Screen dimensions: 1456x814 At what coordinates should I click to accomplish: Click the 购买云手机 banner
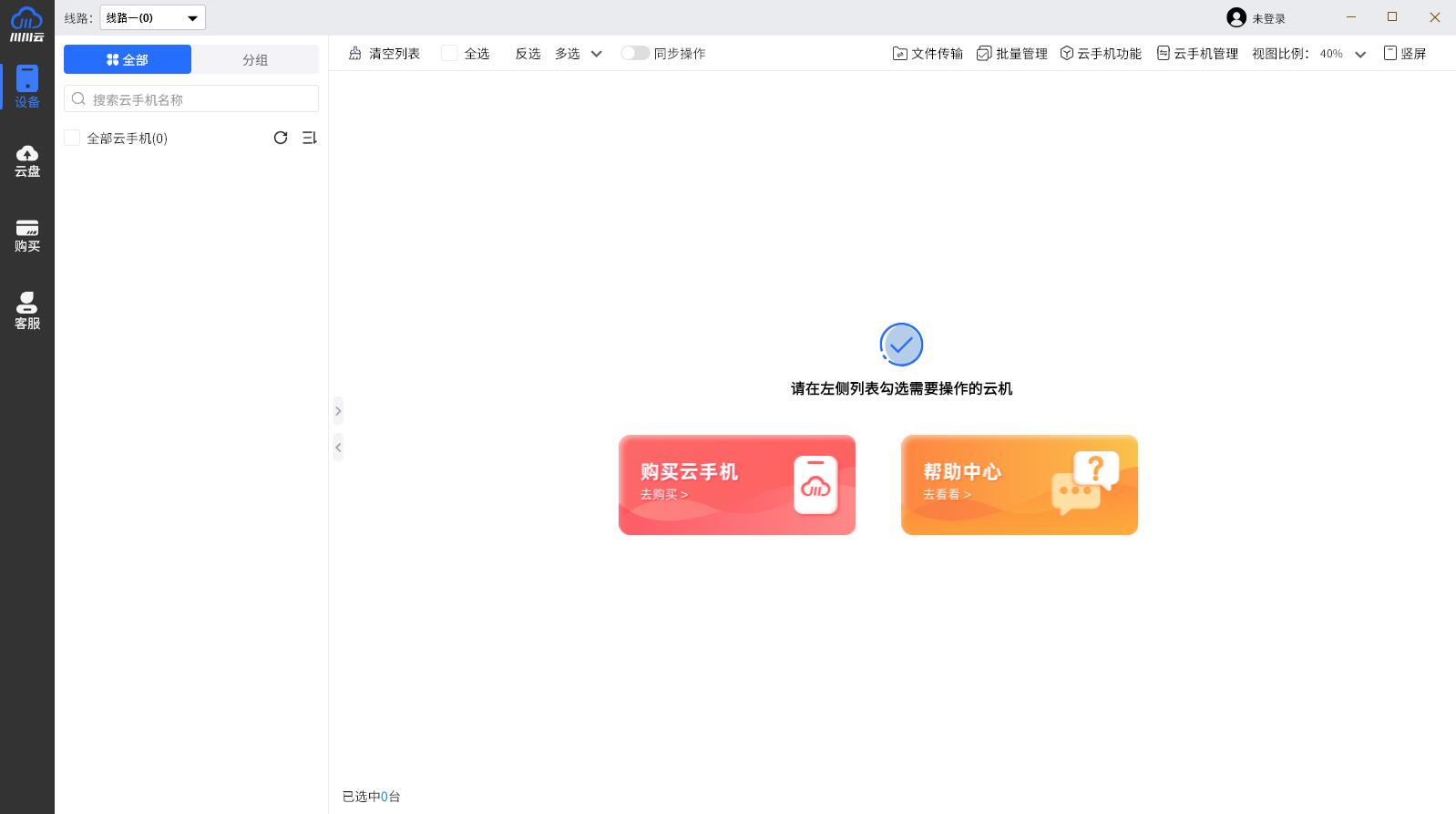click(736, 485)
